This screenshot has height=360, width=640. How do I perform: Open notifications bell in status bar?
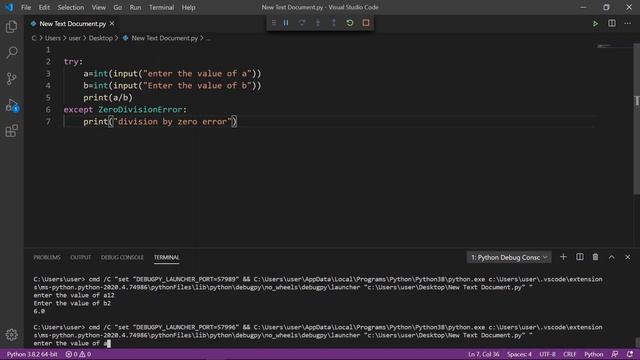(x=630, y=354)
